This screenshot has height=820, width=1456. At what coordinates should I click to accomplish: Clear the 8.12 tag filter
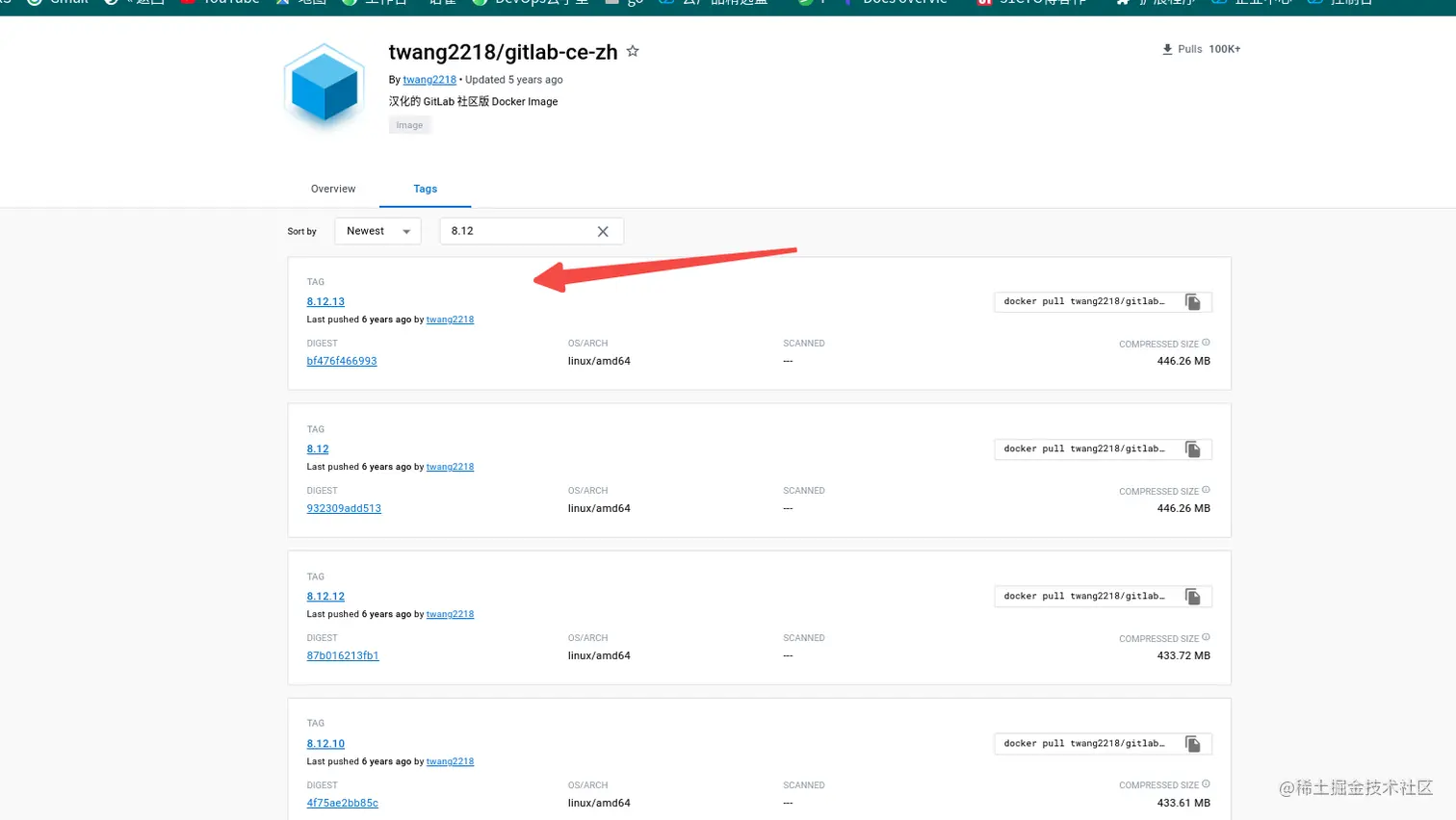(603, 231)
